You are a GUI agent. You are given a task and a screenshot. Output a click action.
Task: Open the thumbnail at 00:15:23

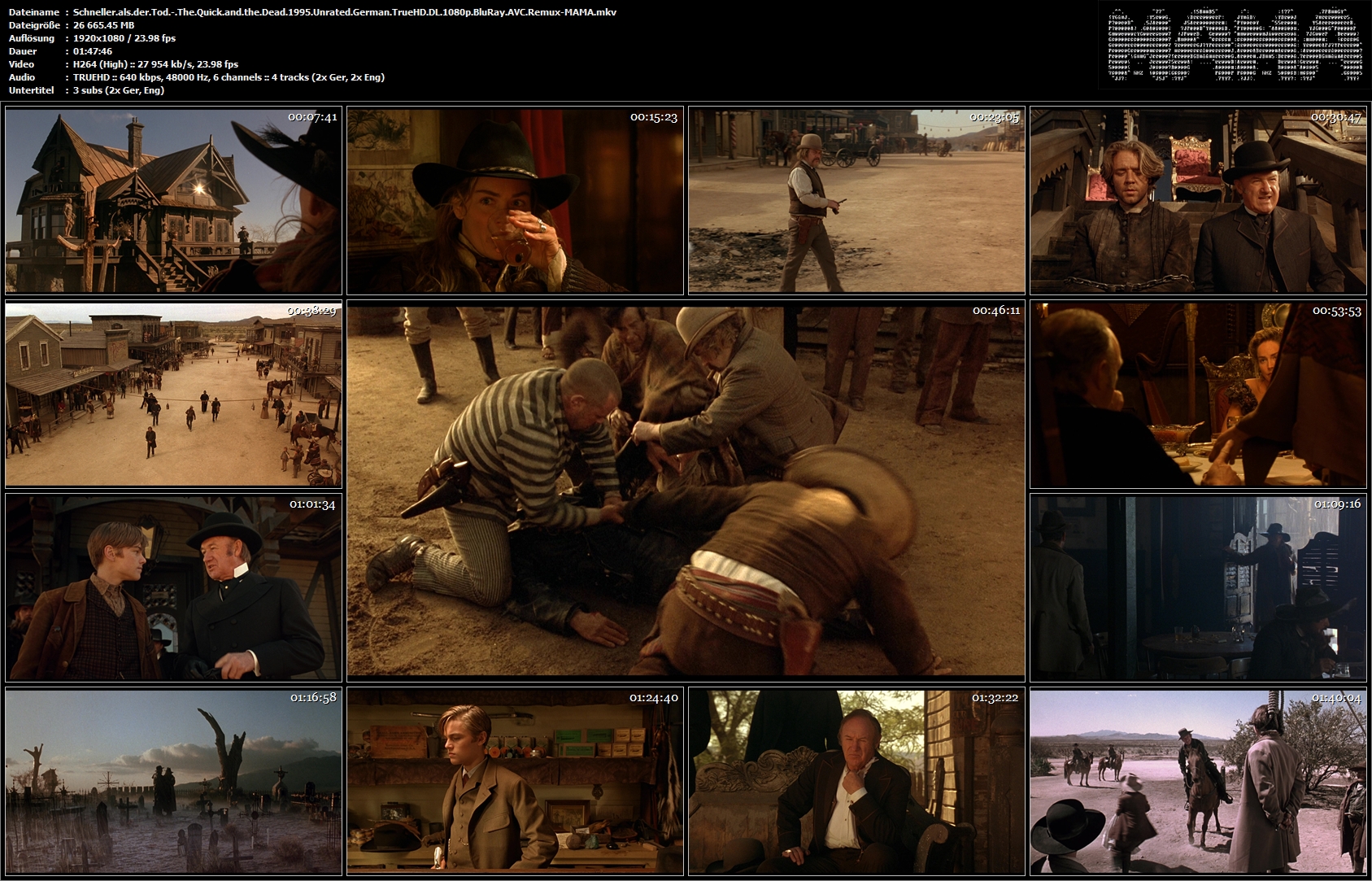click(x=515, y=201)
